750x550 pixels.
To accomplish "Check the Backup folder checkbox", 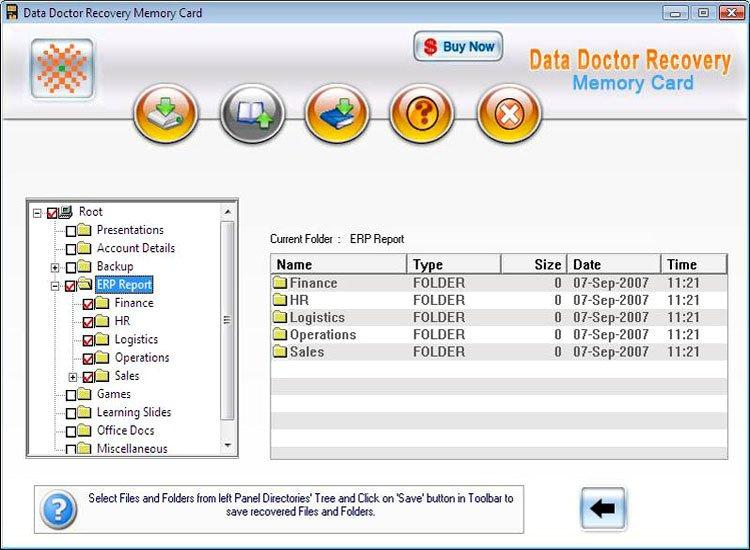I will 71,267.
